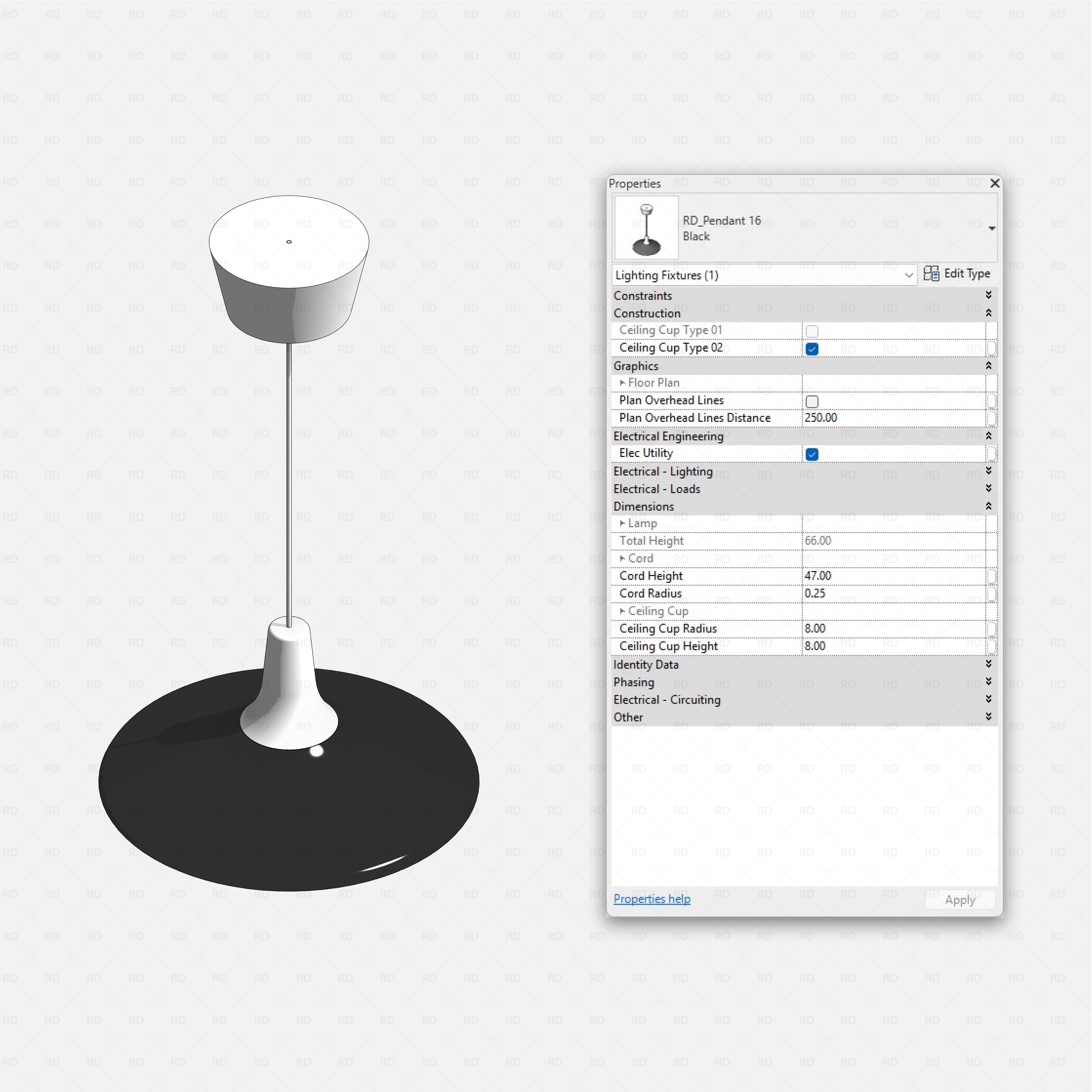Collapse the Electrical Engineering section

[988, 436]
